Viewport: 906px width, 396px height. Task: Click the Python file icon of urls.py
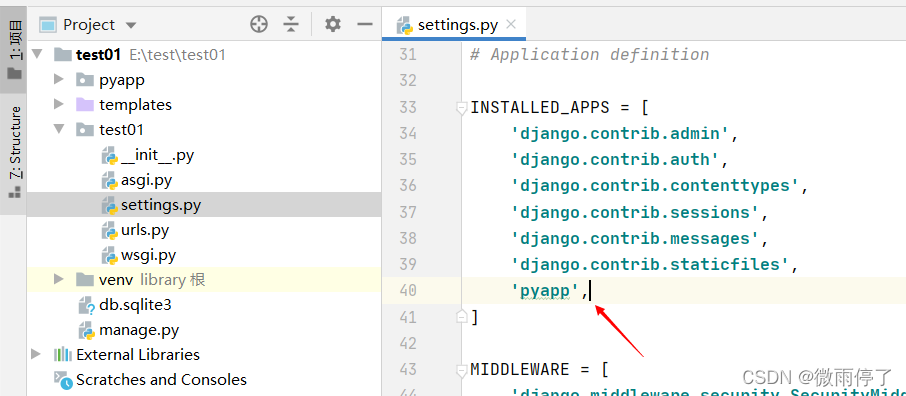110,230
